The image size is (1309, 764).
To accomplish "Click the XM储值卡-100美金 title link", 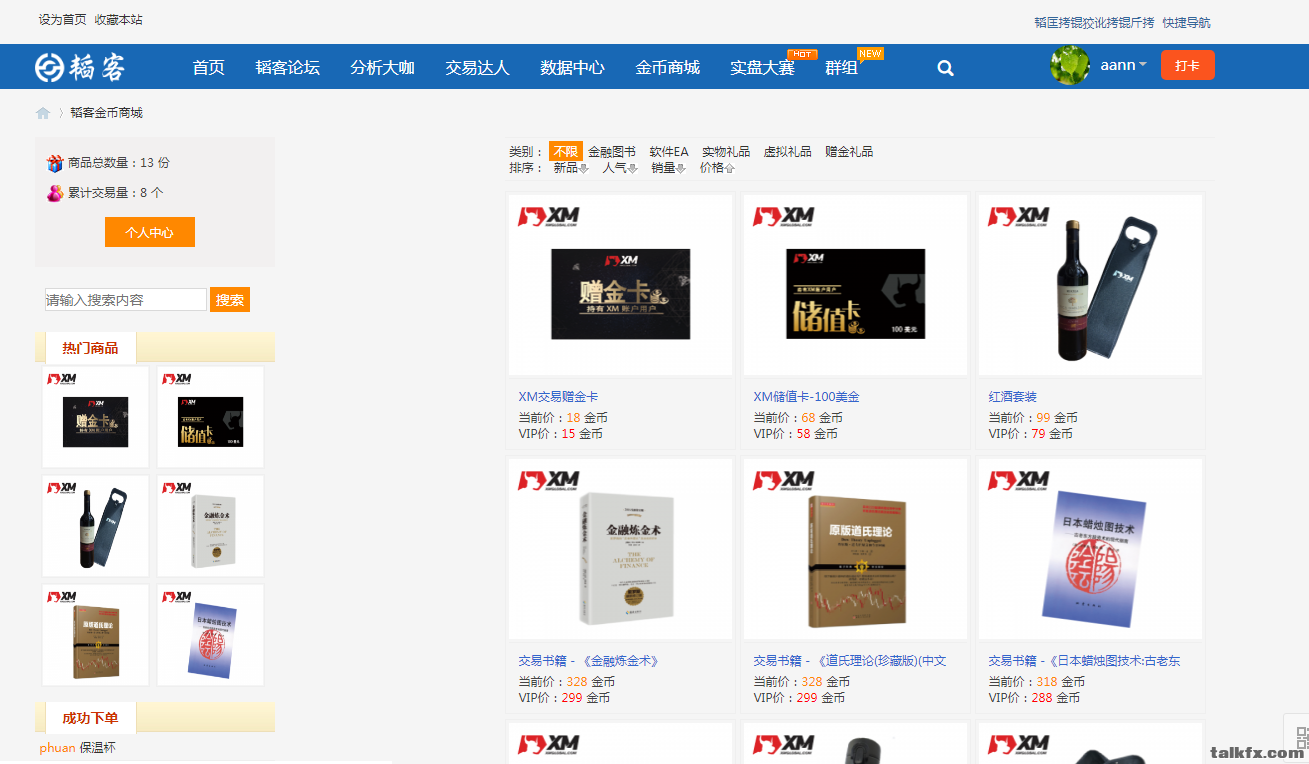I will coord(807,397).
